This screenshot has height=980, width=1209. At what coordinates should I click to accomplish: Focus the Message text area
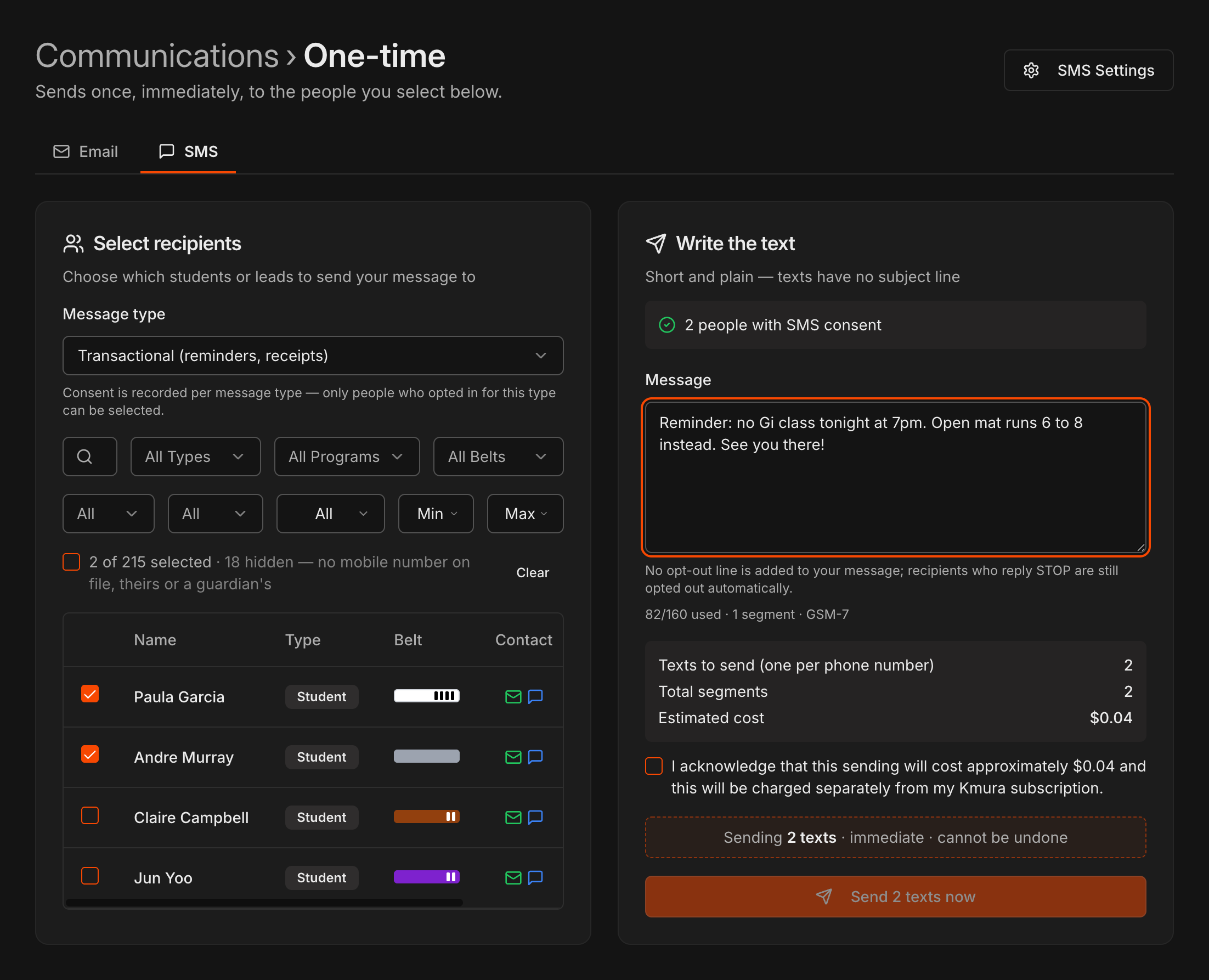[x=895, y=477]
